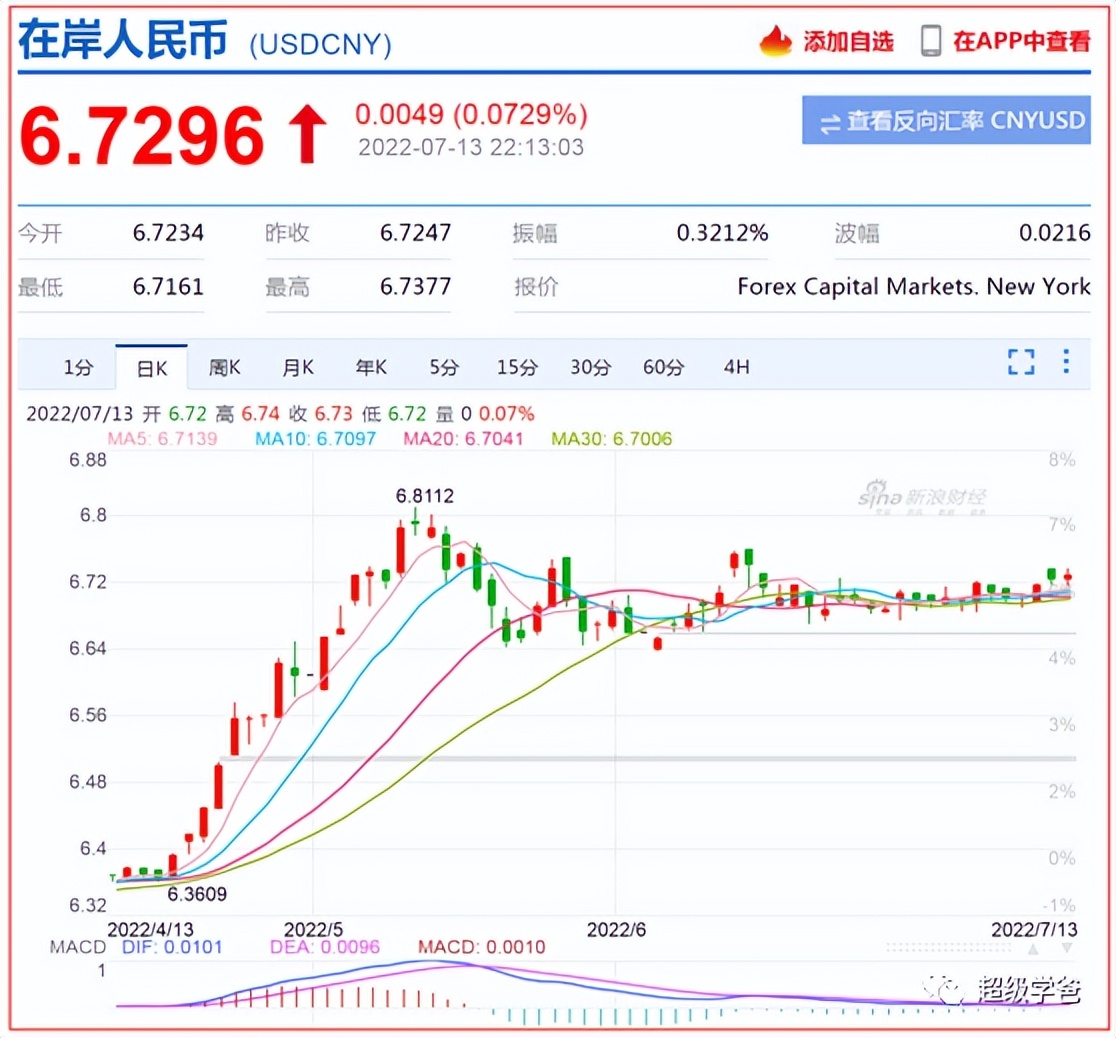This screenshot has width=1116, height=1038.
Task: Open the 查看反向汇率 CNYUSD button
Action: 945,120
